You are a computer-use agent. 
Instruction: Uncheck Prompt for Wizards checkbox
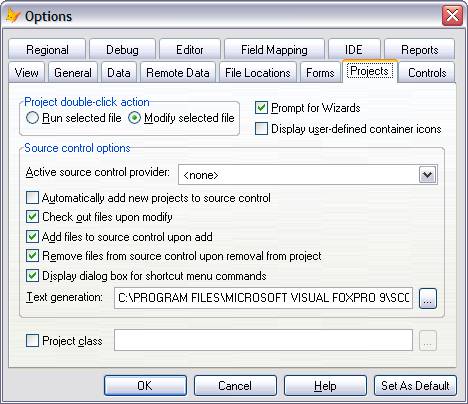[x=261, y=108]
